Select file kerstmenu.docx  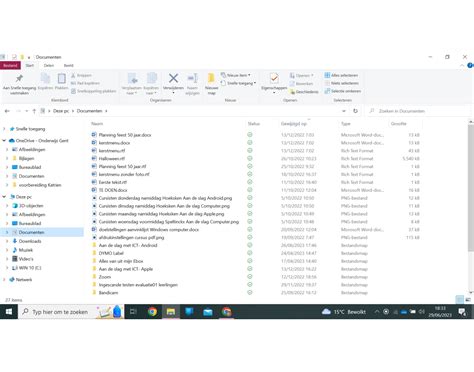[x=114, y=143]
